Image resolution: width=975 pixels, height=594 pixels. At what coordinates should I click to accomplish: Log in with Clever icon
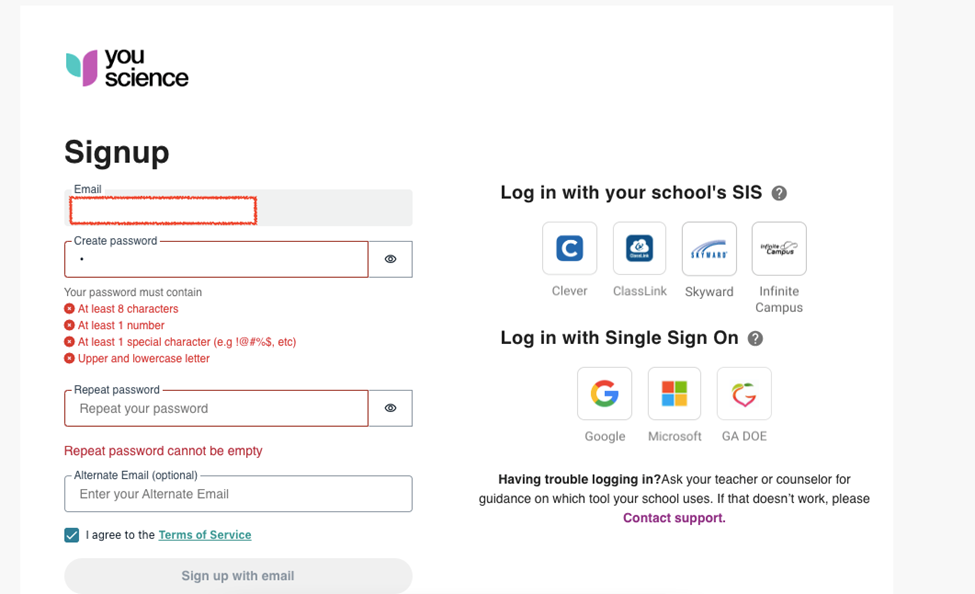click(569, 248)
